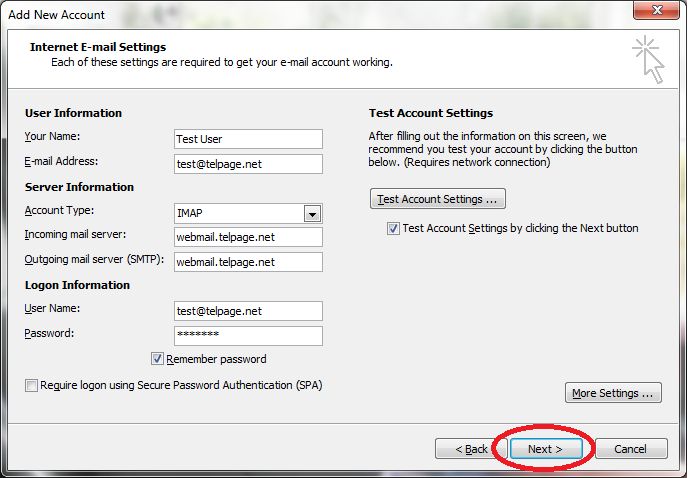Click the Test Account Settings button
Image resolution: width=688 pixels, height=478 pixels.
[x=437, y=199]
